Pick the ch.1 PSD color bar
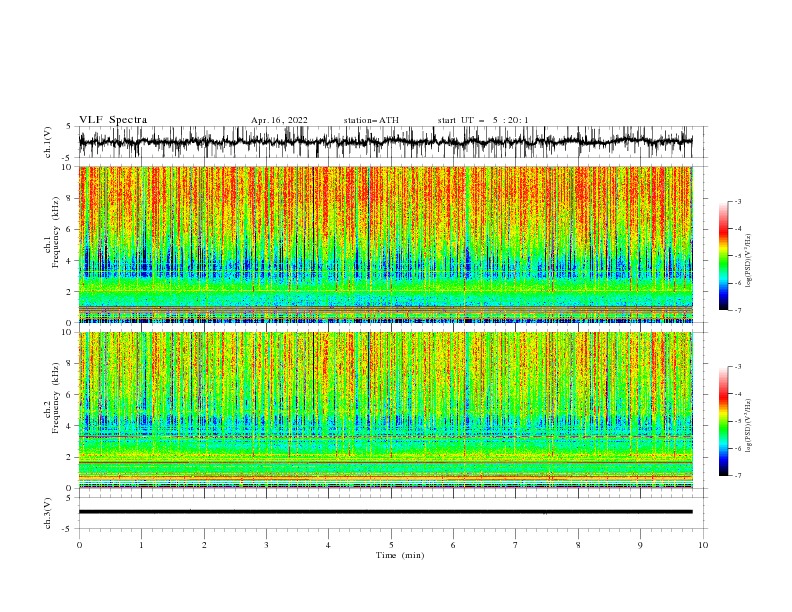The width and height of the screenshot is (792, 612). [x=723, y=256]
